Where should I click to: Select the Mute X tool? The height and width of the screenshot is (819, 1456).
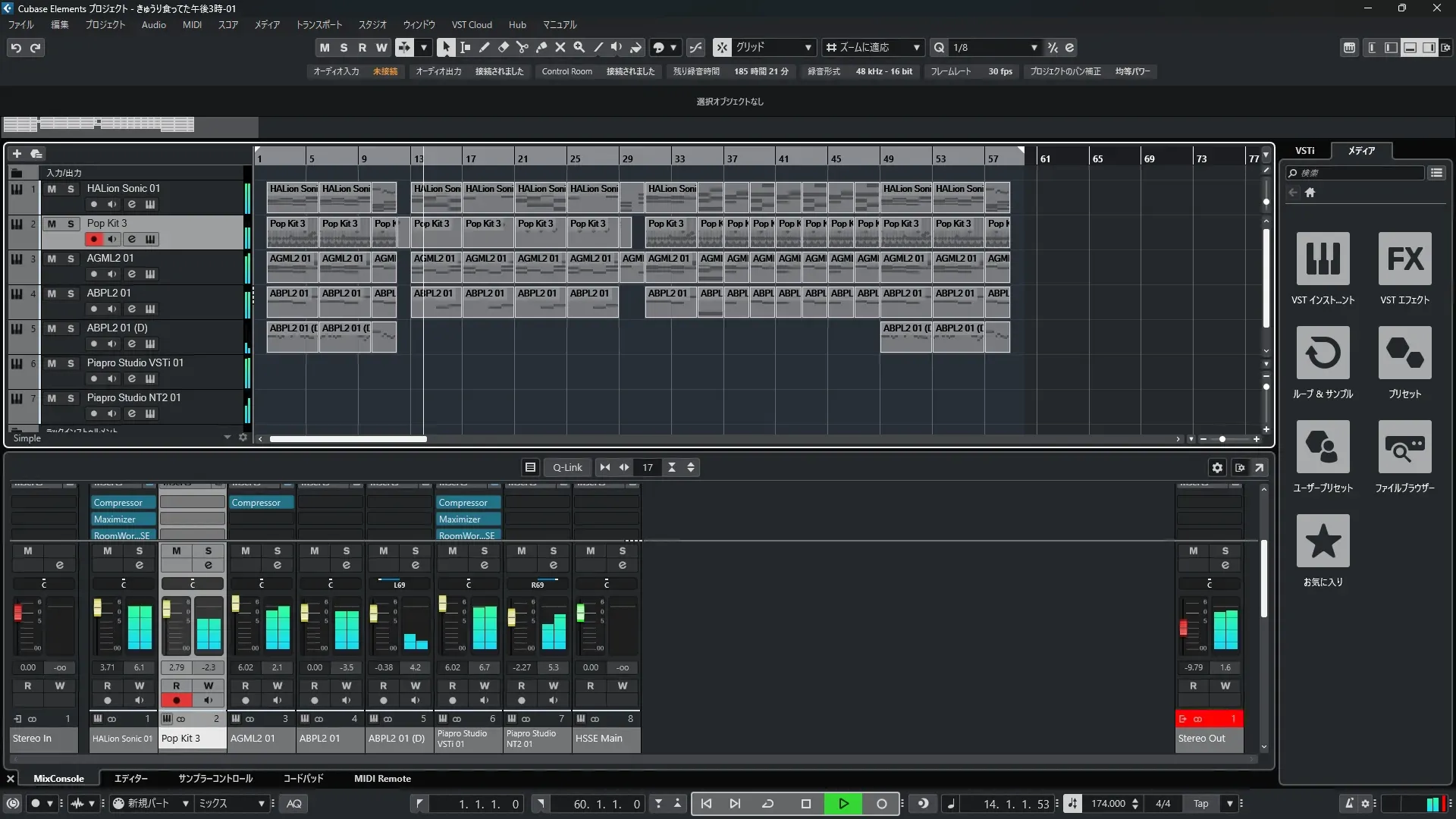pos(560,47)
